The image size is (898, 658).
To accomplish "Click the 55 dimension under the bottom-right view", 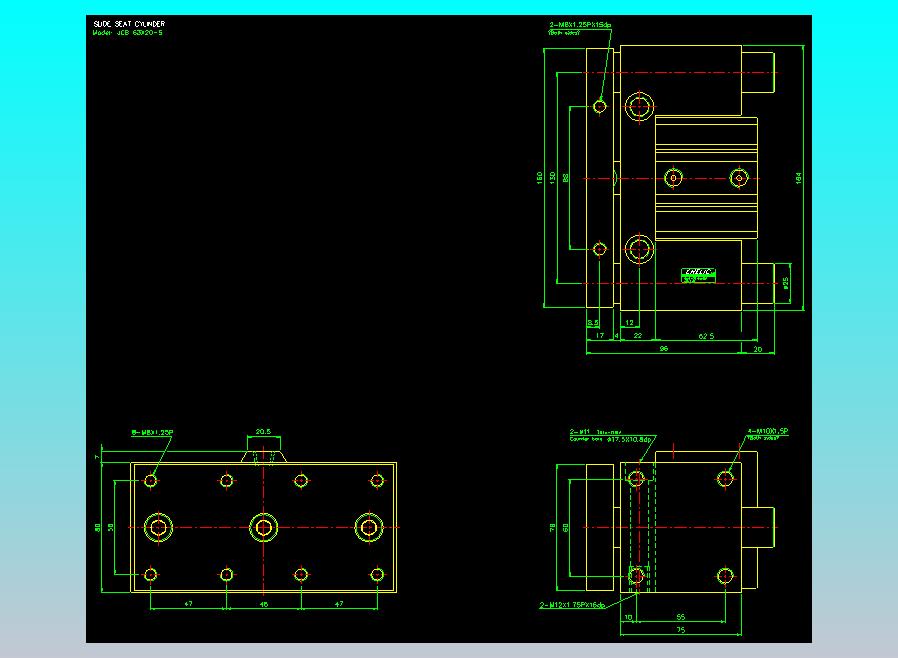I will 681,618.
